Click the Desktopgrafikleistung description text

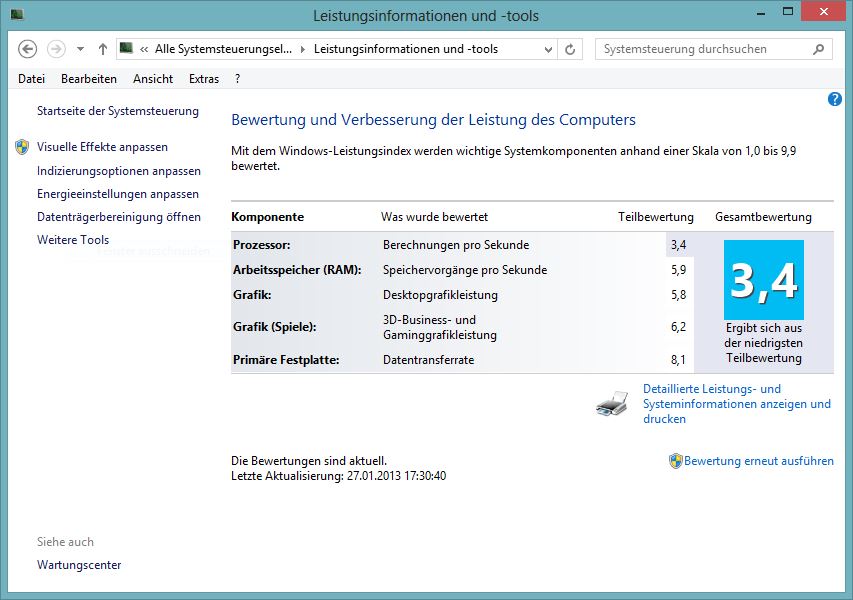440,295
